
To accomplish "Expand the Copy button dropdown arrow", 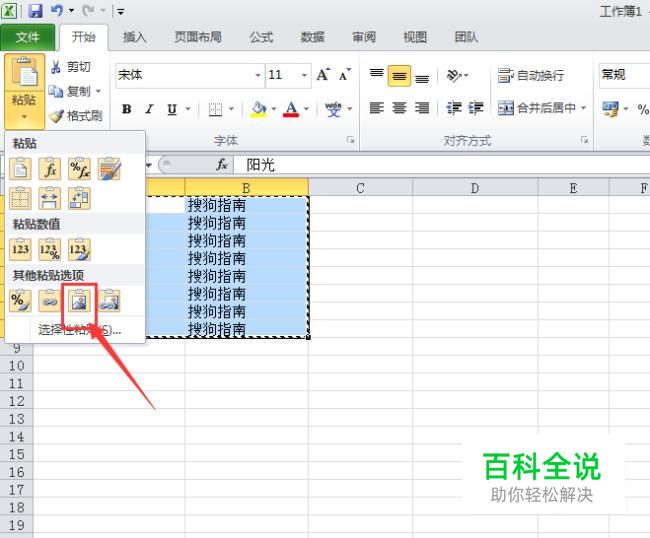I will point(98,91).
